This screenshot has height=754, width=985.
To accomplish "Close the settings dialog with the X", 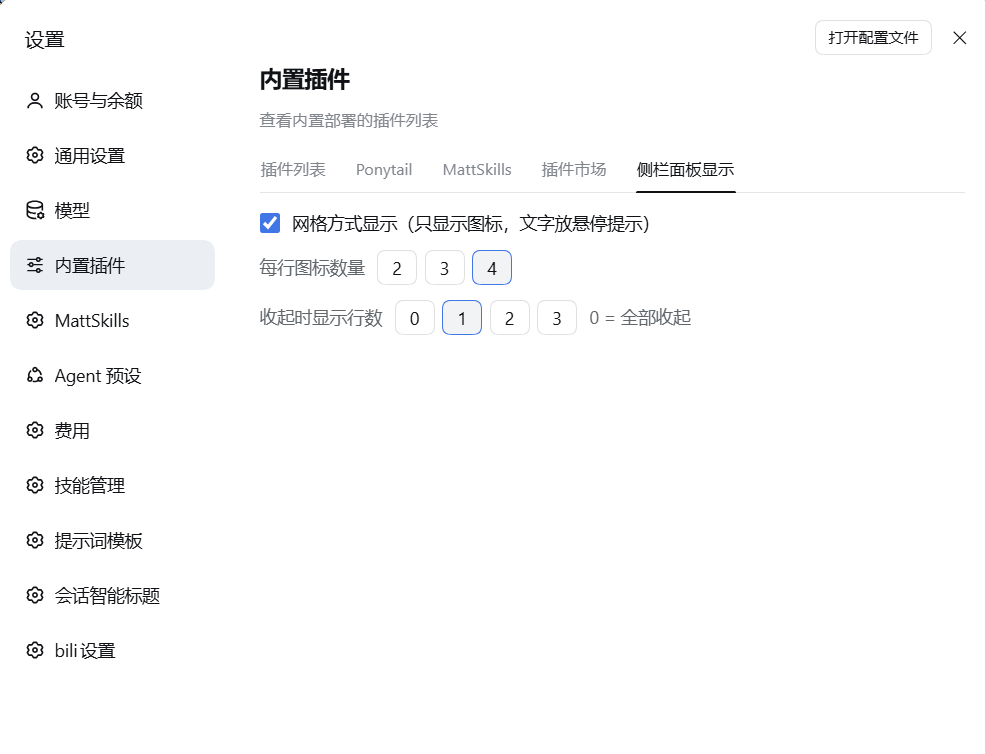I will click(x=959, y=38).
